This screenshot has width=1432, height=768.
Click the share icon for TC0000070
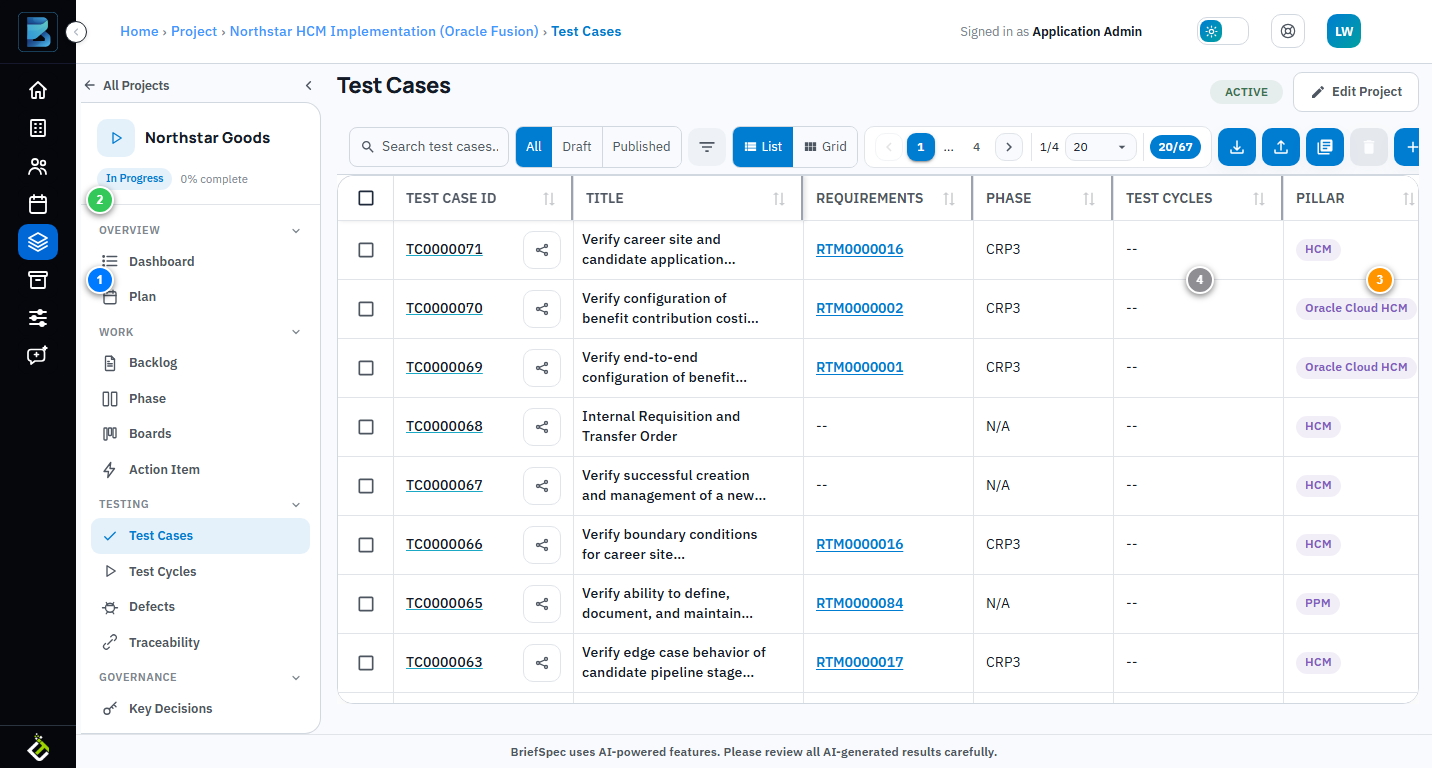click(542, 309)
